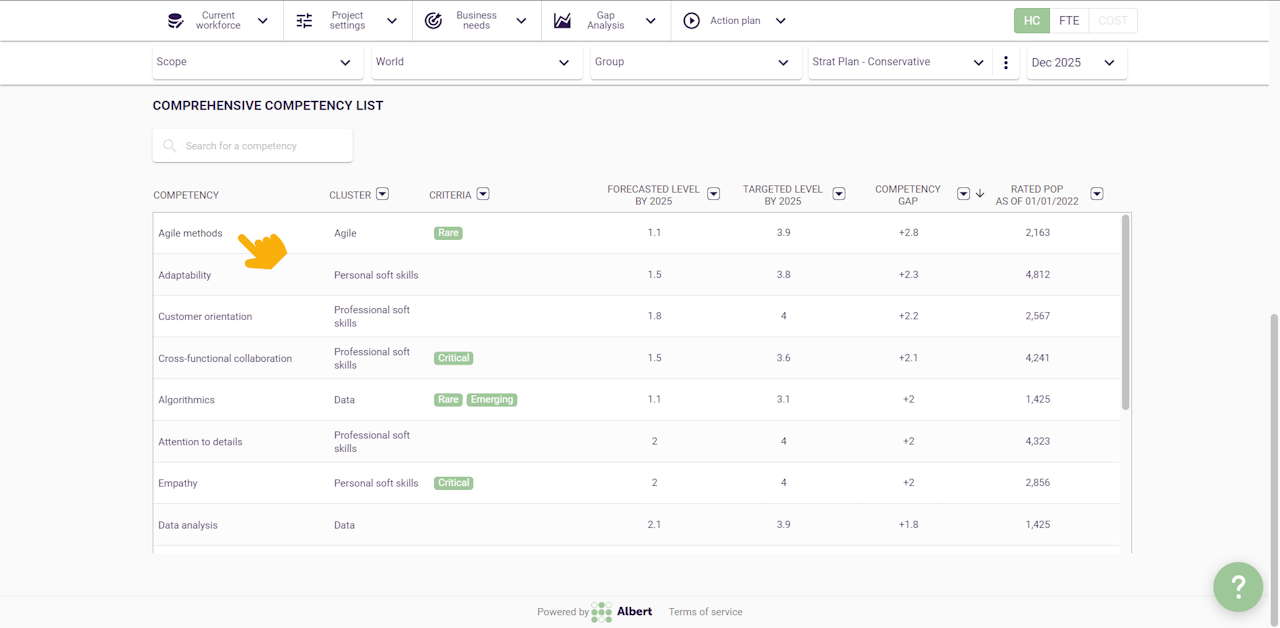Open the help question mark button

pos(1238,587)
